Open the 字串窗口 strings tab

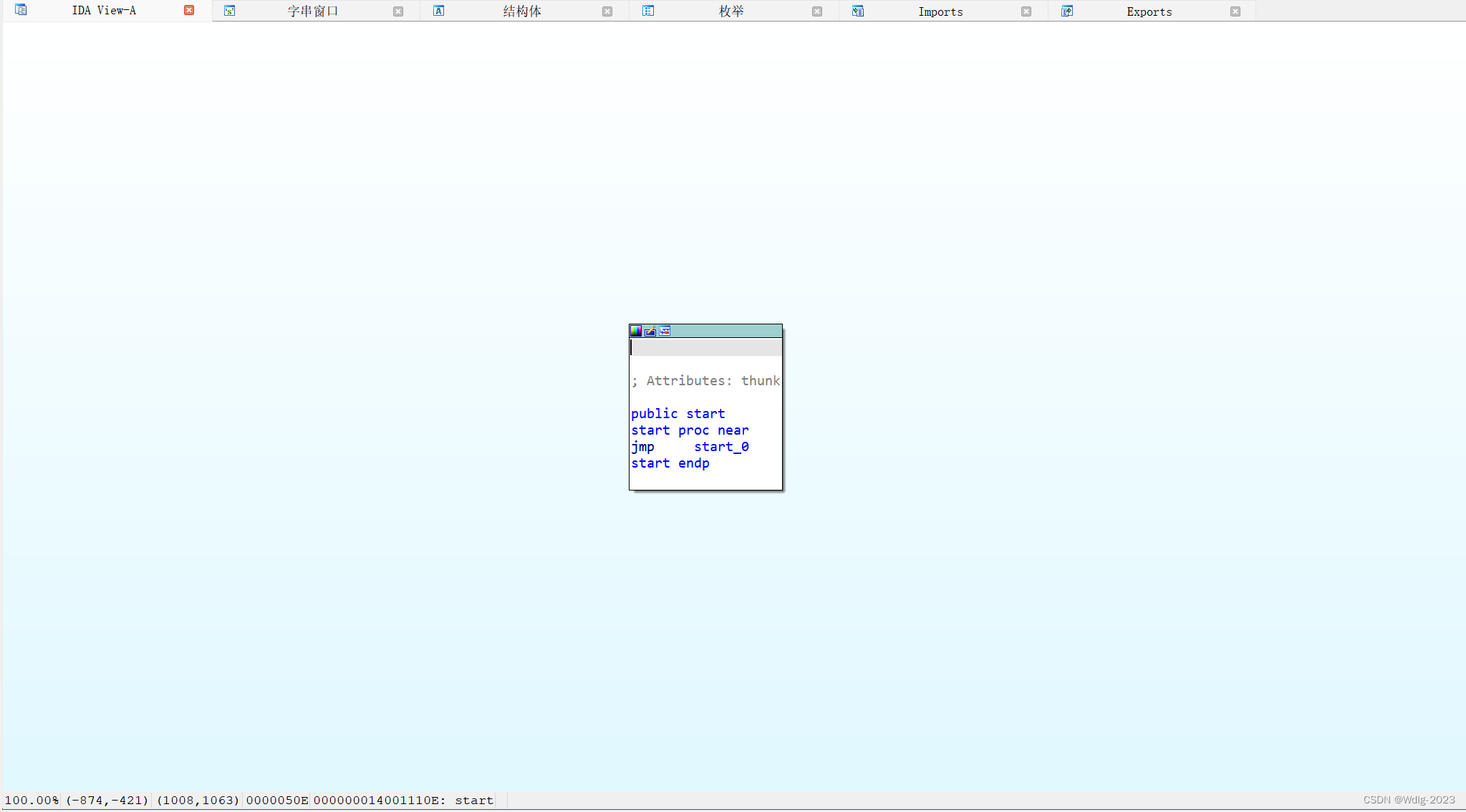pos(313,11)
